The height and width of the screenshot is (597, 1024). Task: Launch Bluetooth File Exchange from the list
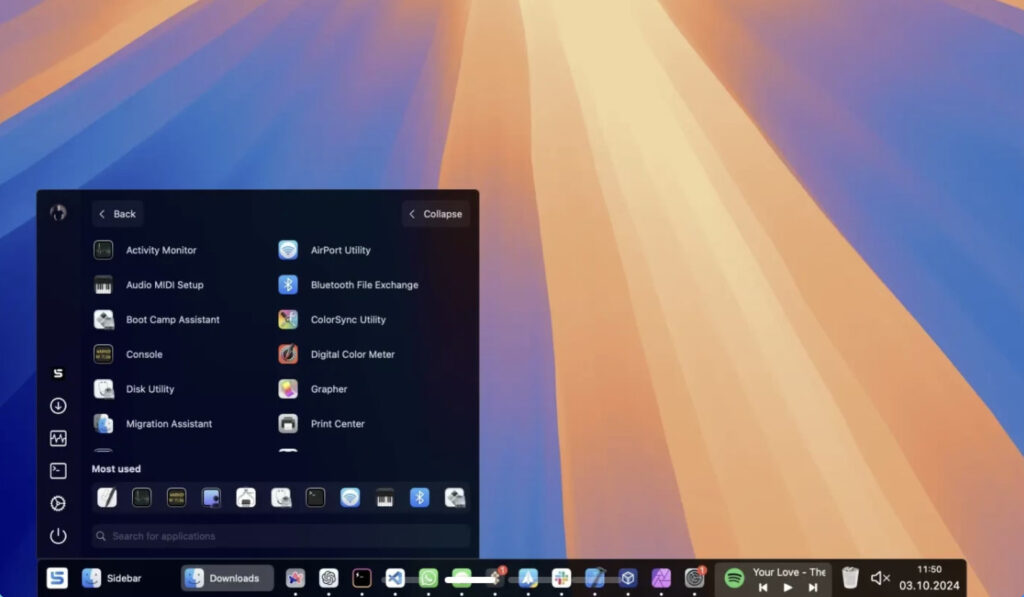348,285
